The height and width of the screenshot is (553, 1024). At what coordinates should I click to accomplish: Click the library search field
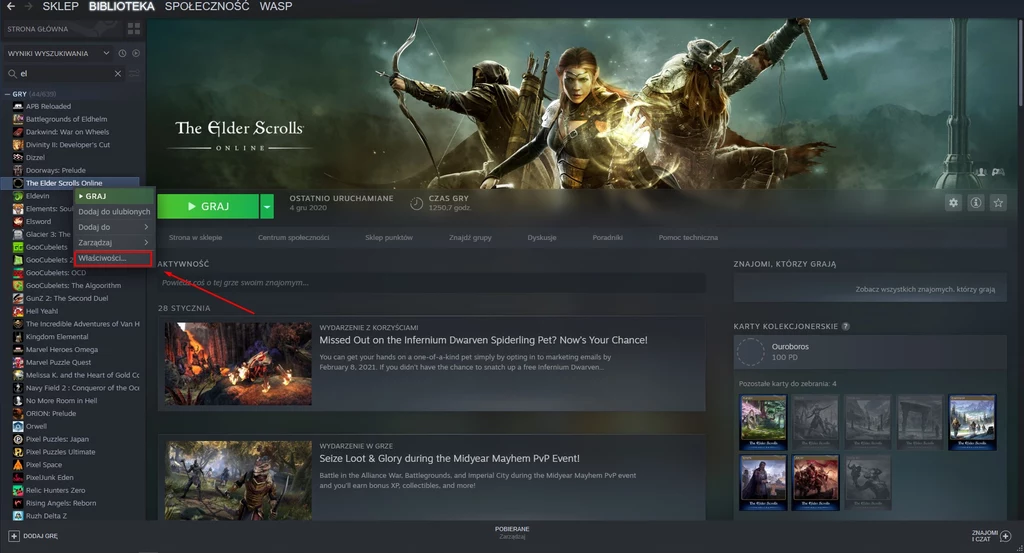coord(64,74)
